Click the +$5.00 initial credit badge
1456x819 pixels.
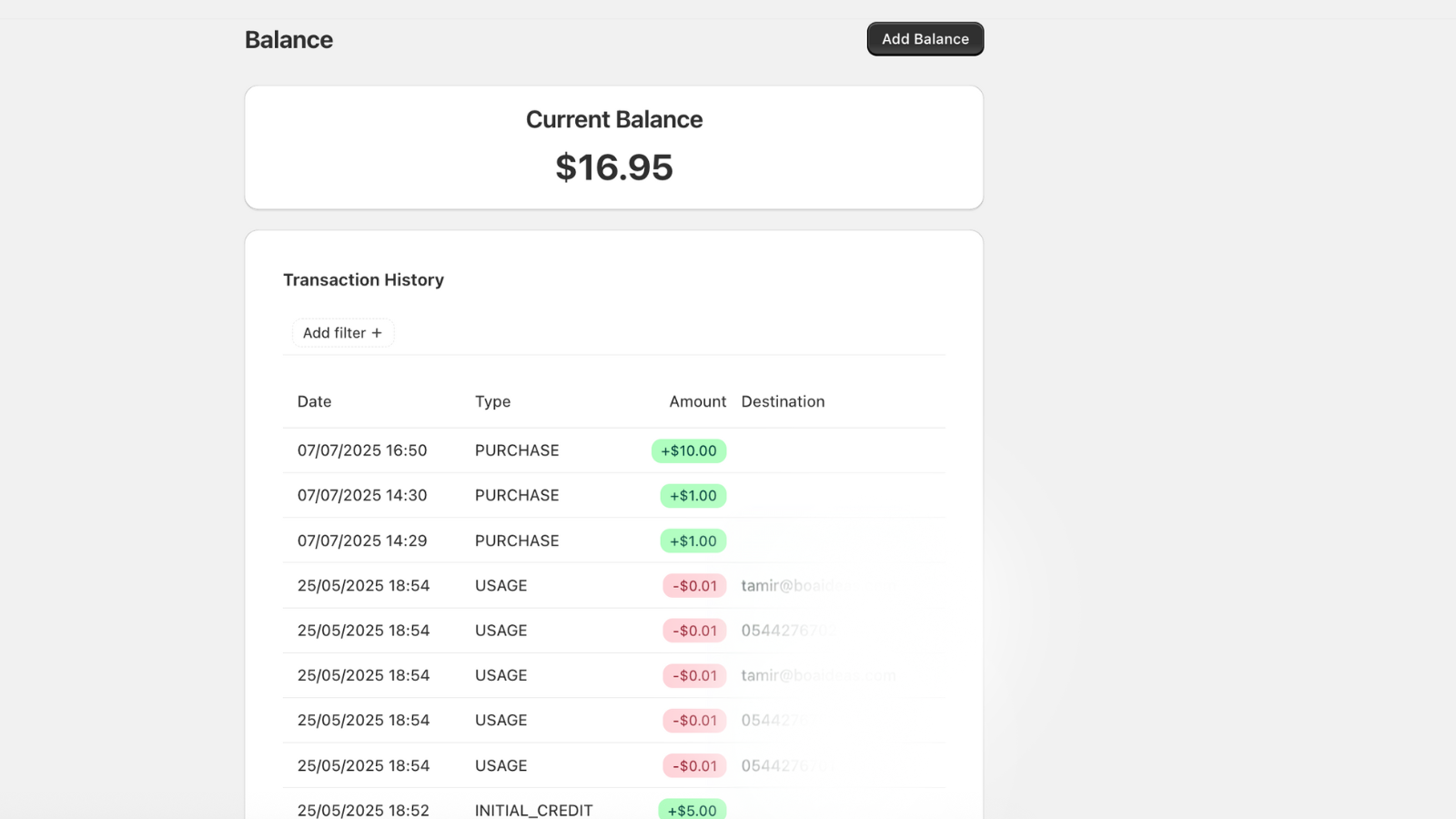692,809
